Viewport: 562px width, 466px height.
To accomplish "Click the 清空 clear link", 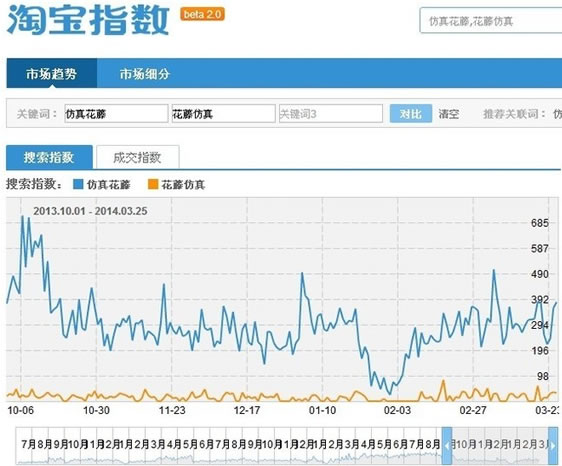I will coord(449,114).
